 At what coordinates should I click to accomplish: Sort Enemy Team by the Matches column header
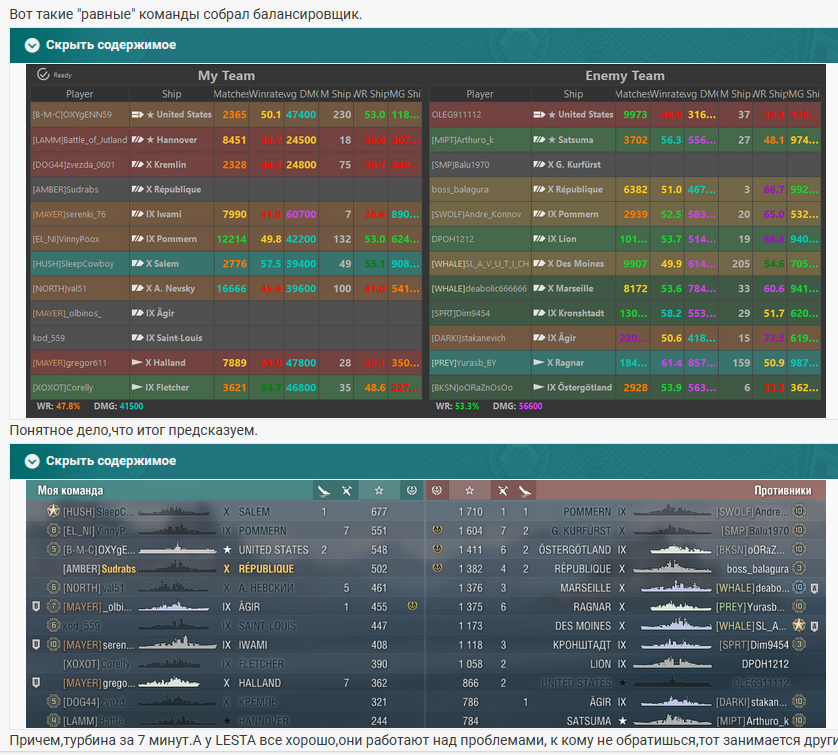point(633,94)
